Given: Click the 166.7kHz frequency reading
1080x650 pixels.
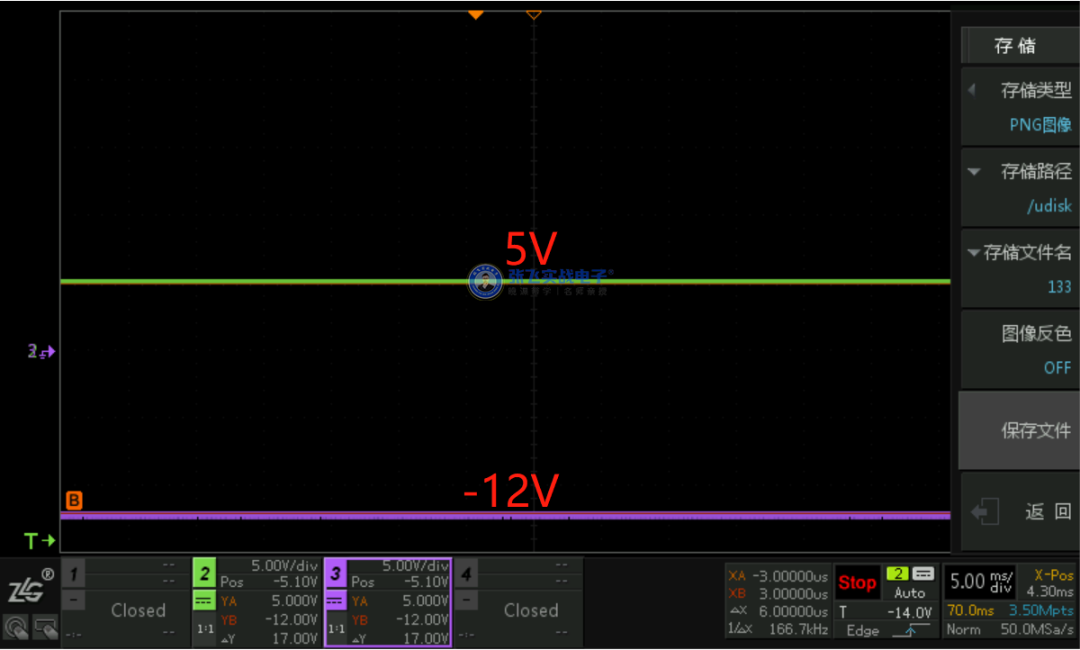Looking at the screenshot, I should (x=798, y=629).
